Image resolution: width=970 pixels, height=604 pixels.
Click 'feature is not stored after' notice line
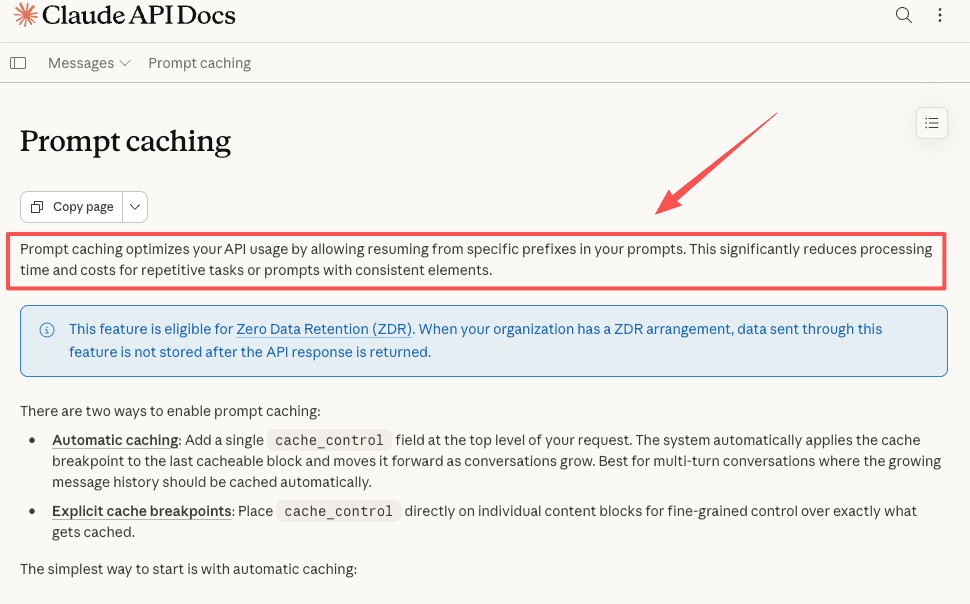point(250,352)
